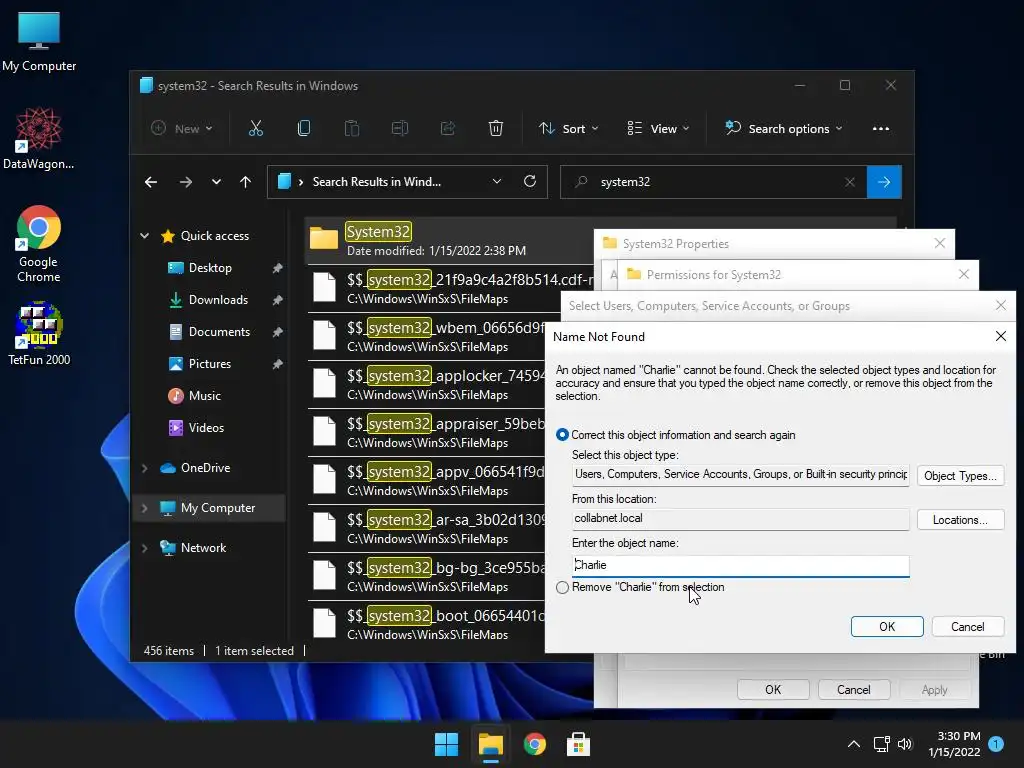Click OK in Permissions for System32 window

click(x=773, y=690)
